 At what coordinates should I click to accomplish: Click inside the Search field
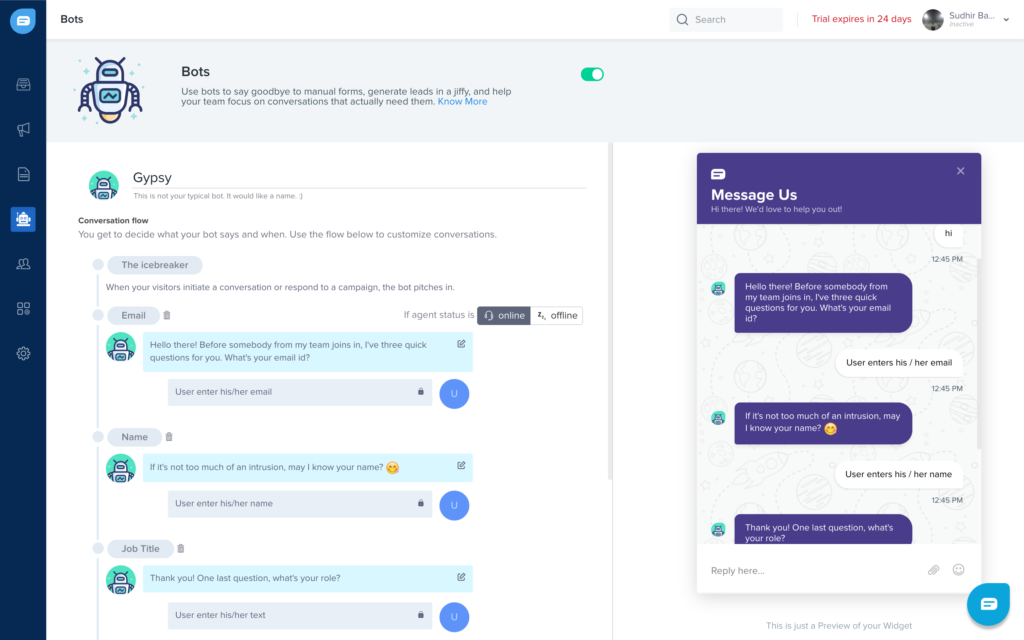[725, 19]
